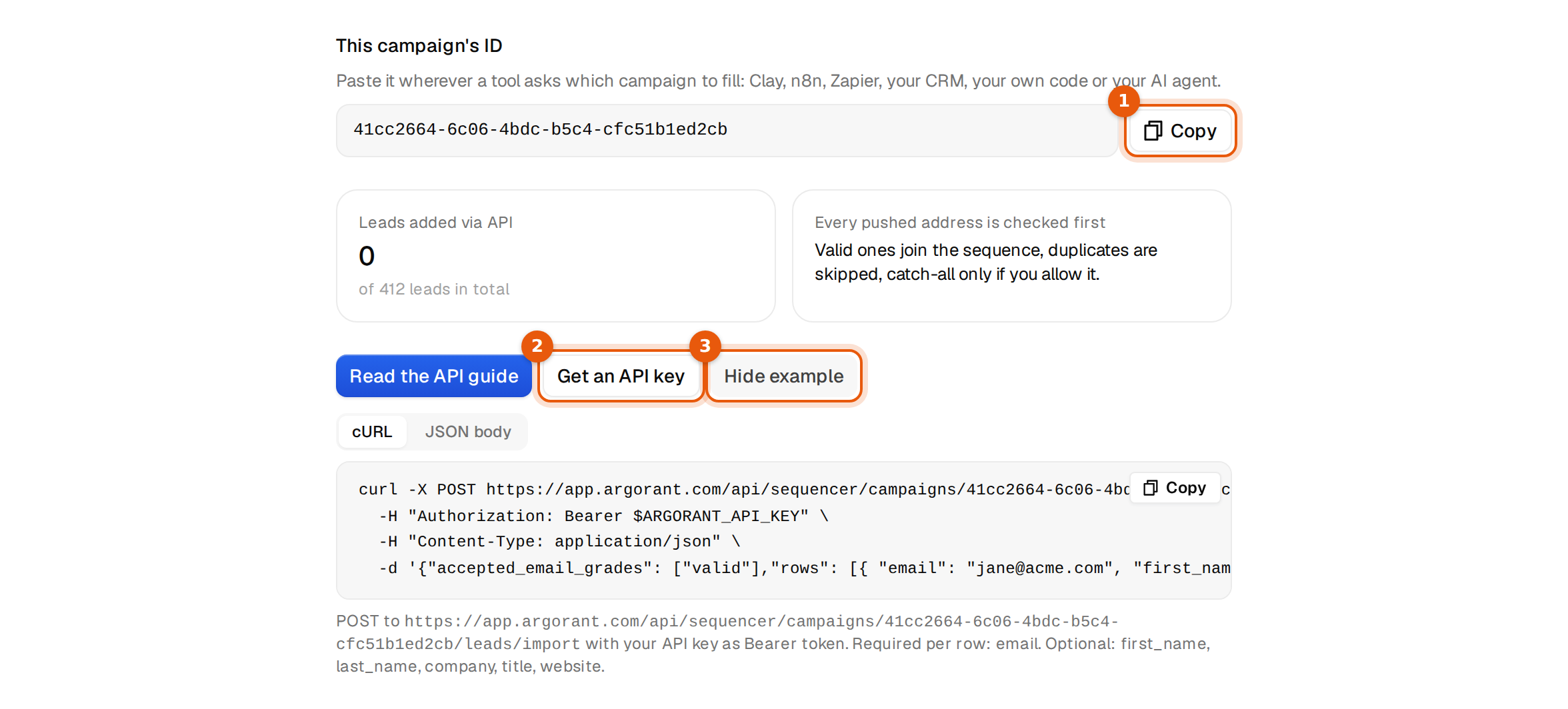Click Get an API key

point(621,376)
